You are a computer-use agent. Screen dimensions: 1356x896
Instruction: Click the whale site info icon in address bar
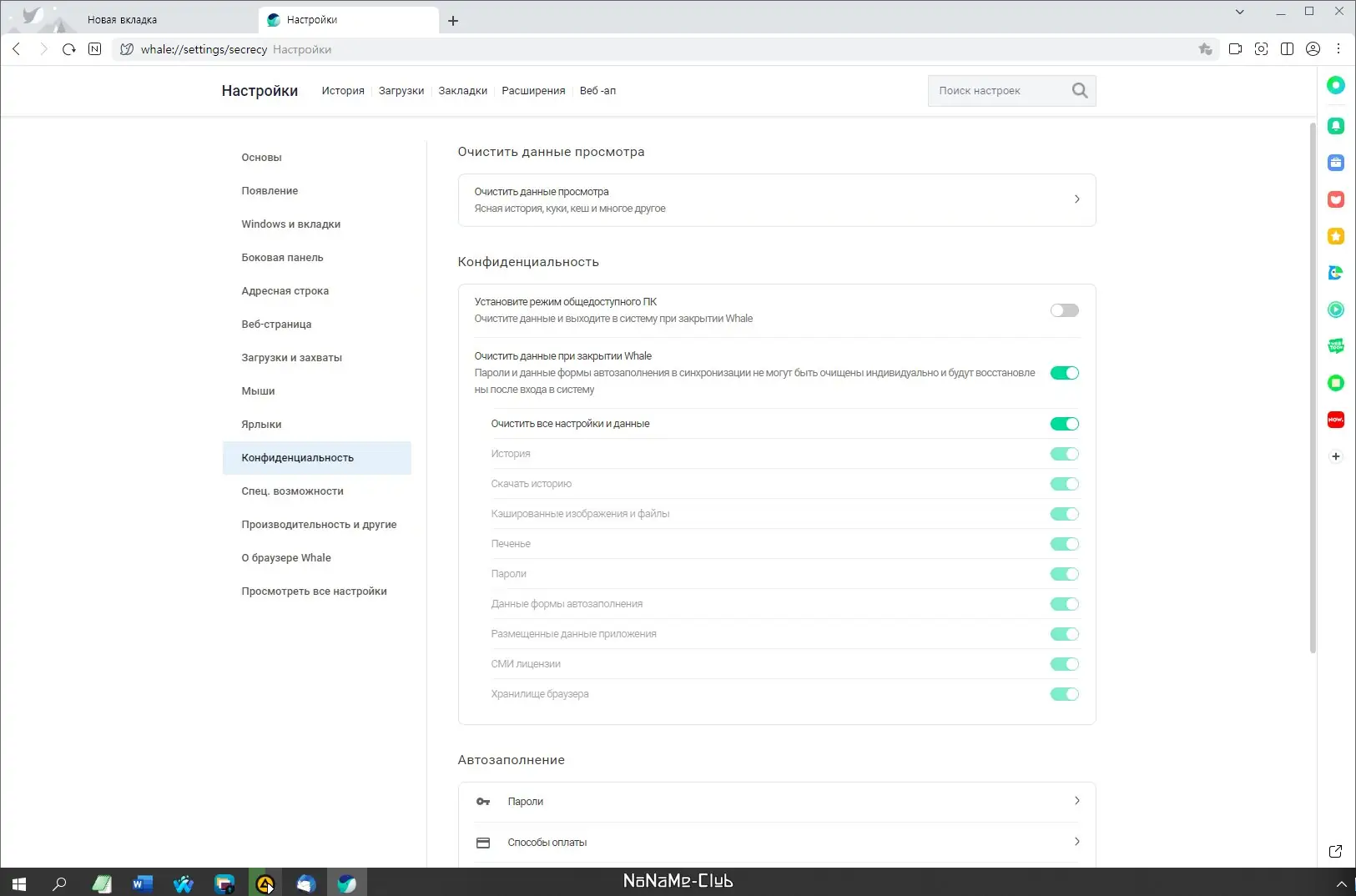tap(127, 49)
